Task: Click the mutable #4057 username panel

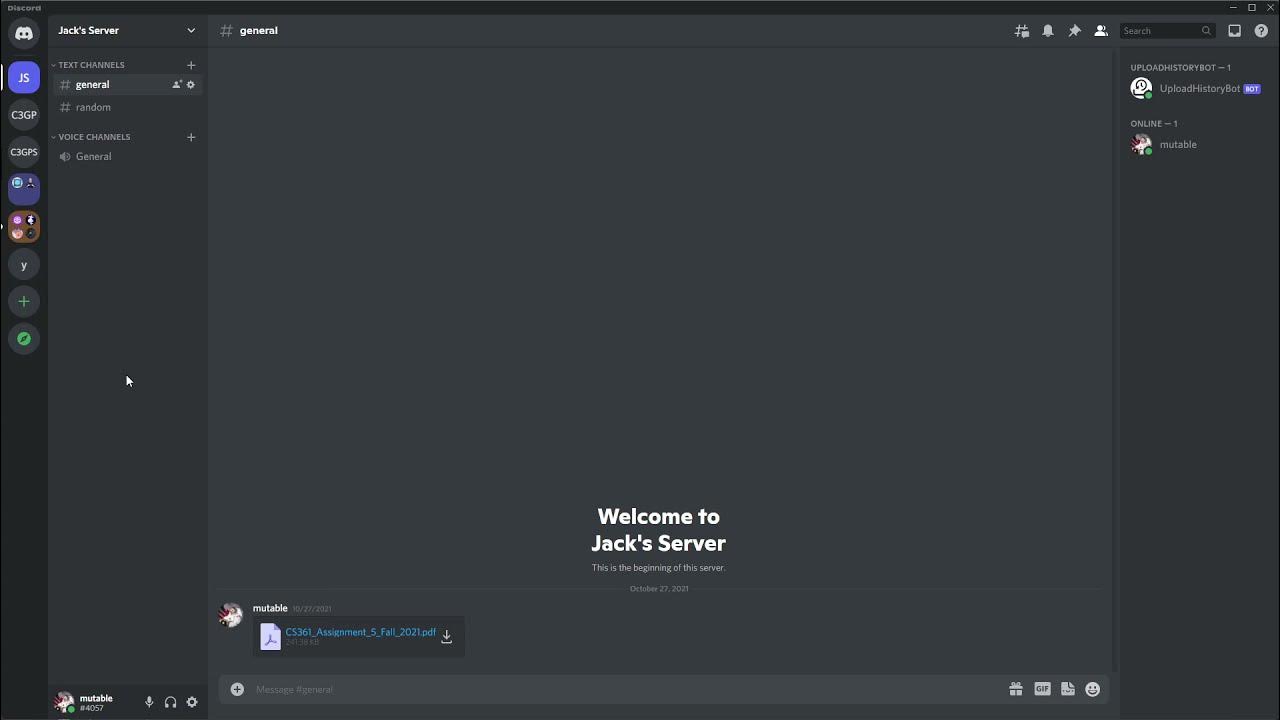Action: click(96, 703)
